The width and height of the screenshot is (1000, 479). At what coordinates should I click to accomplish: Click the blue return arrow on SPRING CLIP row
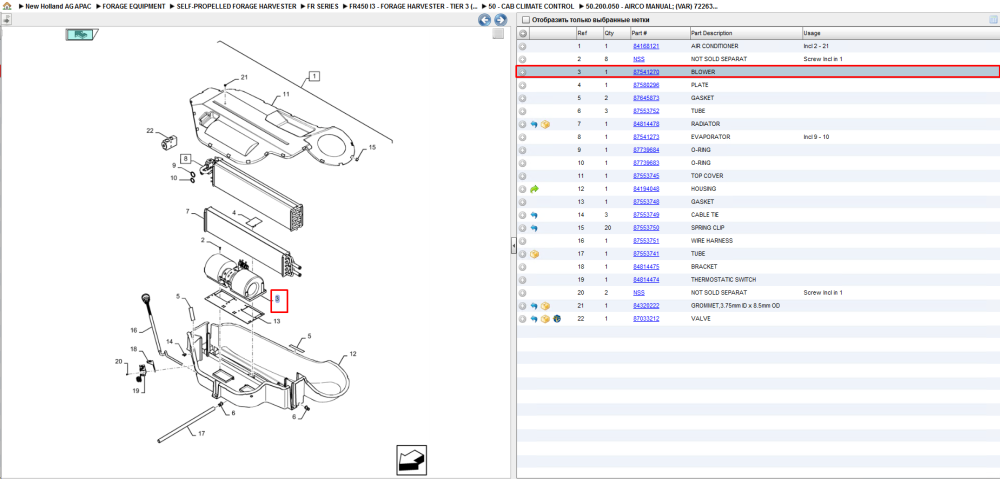click(x=534, y=228)
